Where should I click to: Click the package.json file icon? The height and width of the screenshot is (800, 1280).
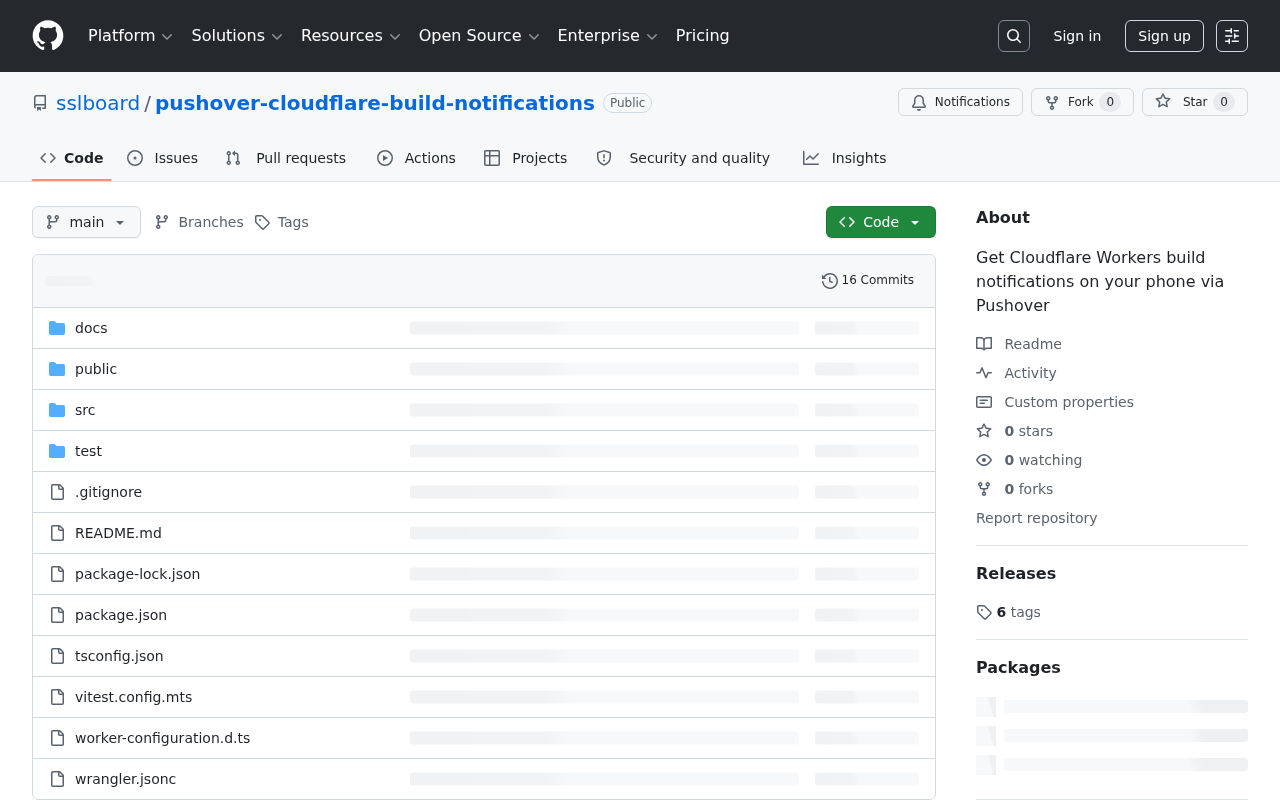pyautogui.click(x=57, y=615)
